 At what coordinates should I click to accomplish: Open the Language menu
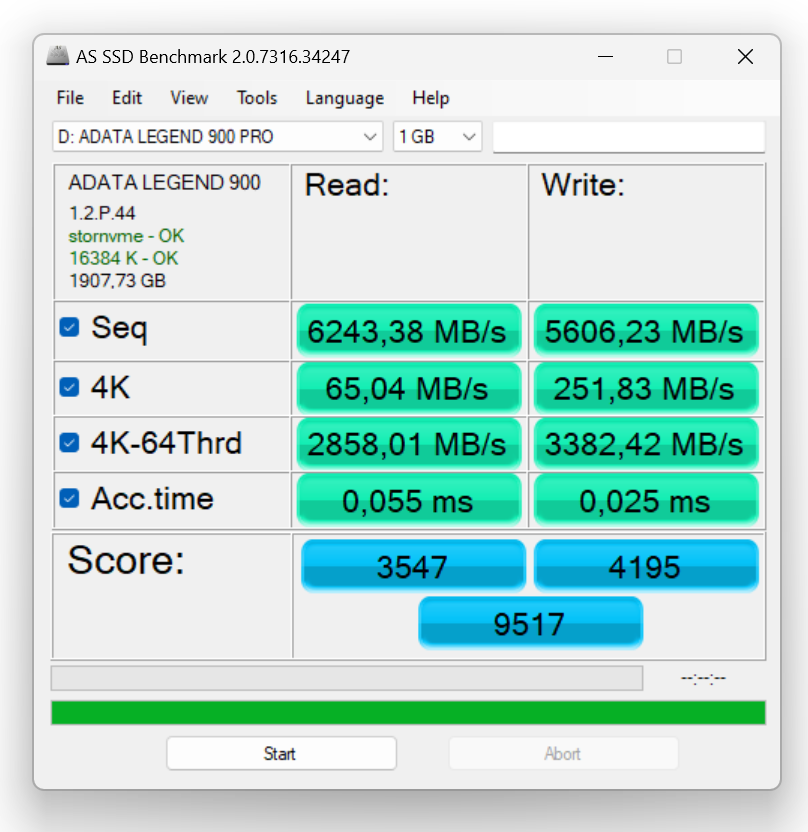pos(345,98)
